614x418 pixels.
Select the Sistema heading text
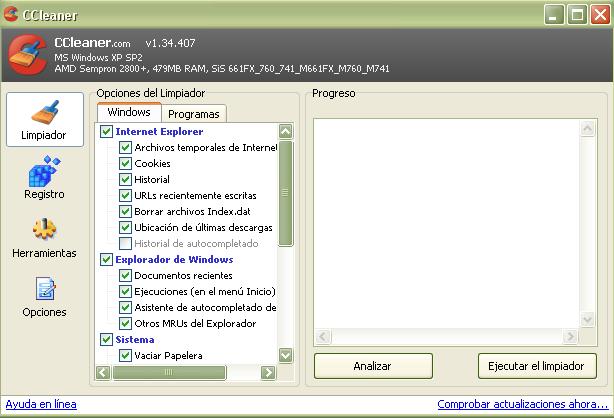135,339
